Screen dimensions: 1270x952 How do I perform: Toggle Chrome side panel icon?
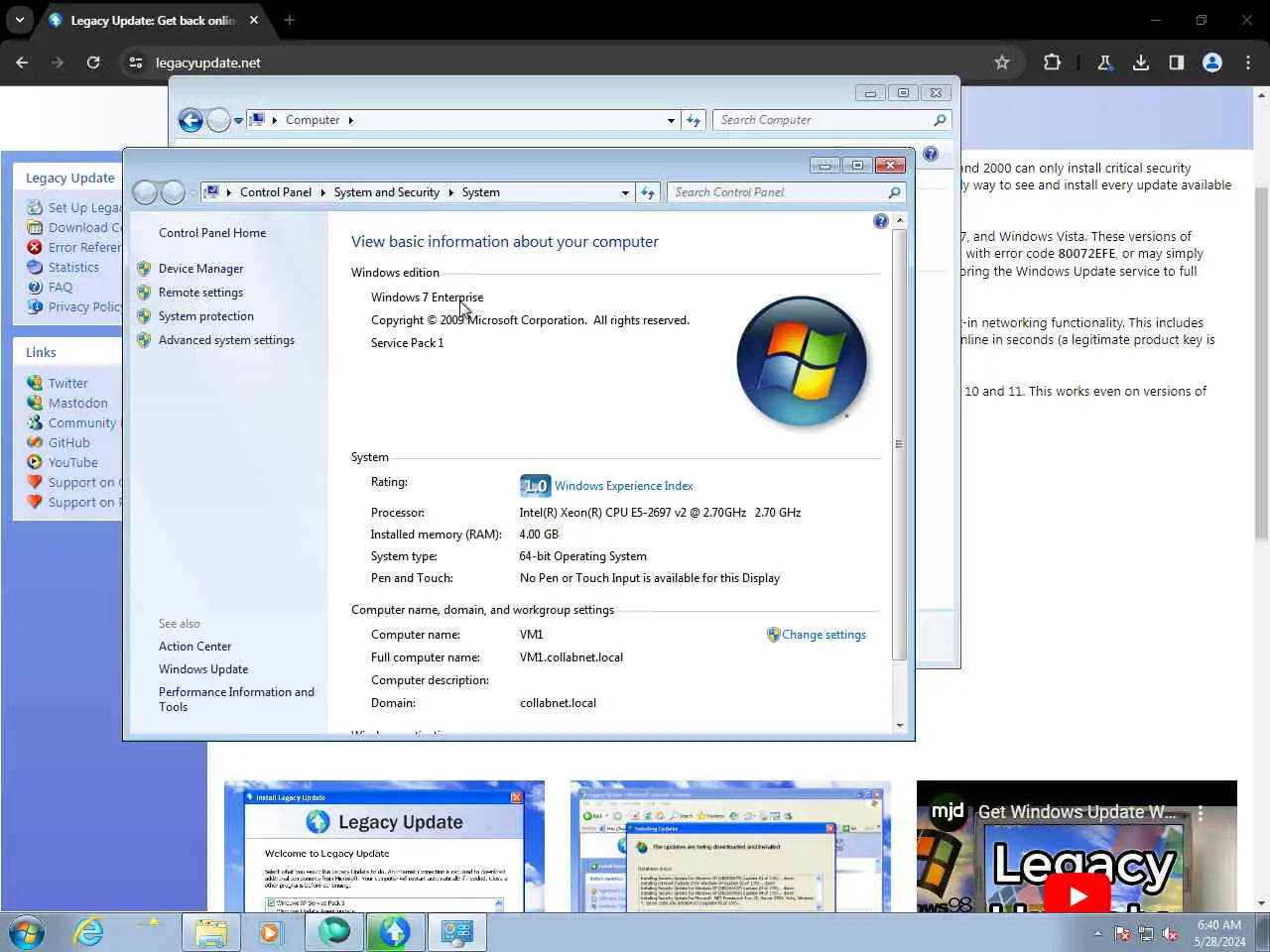1177,62
